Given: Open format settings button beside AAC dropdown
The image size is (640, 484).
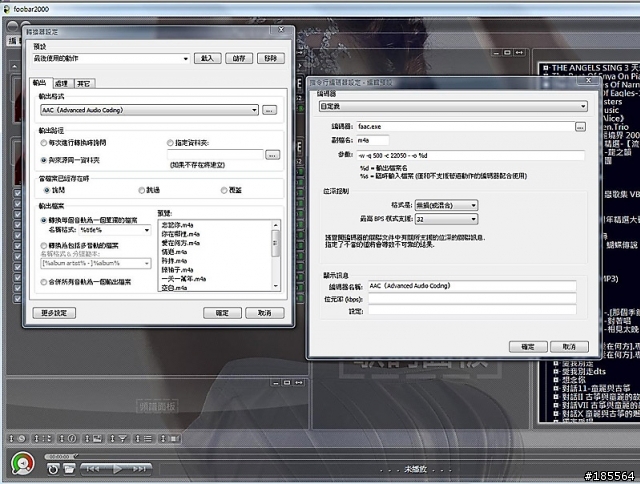Looking at the screenshot, I should tap(269, 110).
